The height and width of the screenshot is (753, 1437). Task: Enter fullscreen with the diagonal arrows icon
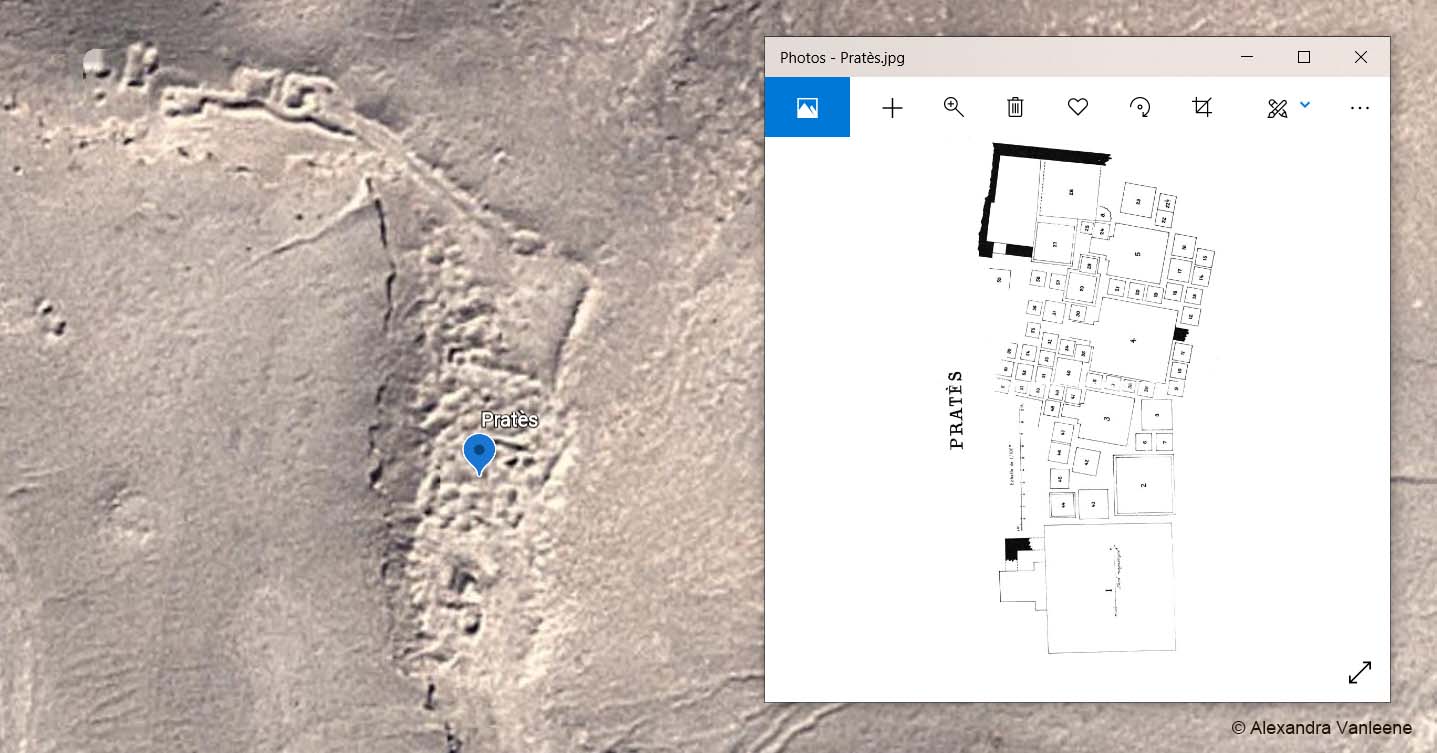point(1360,673)
